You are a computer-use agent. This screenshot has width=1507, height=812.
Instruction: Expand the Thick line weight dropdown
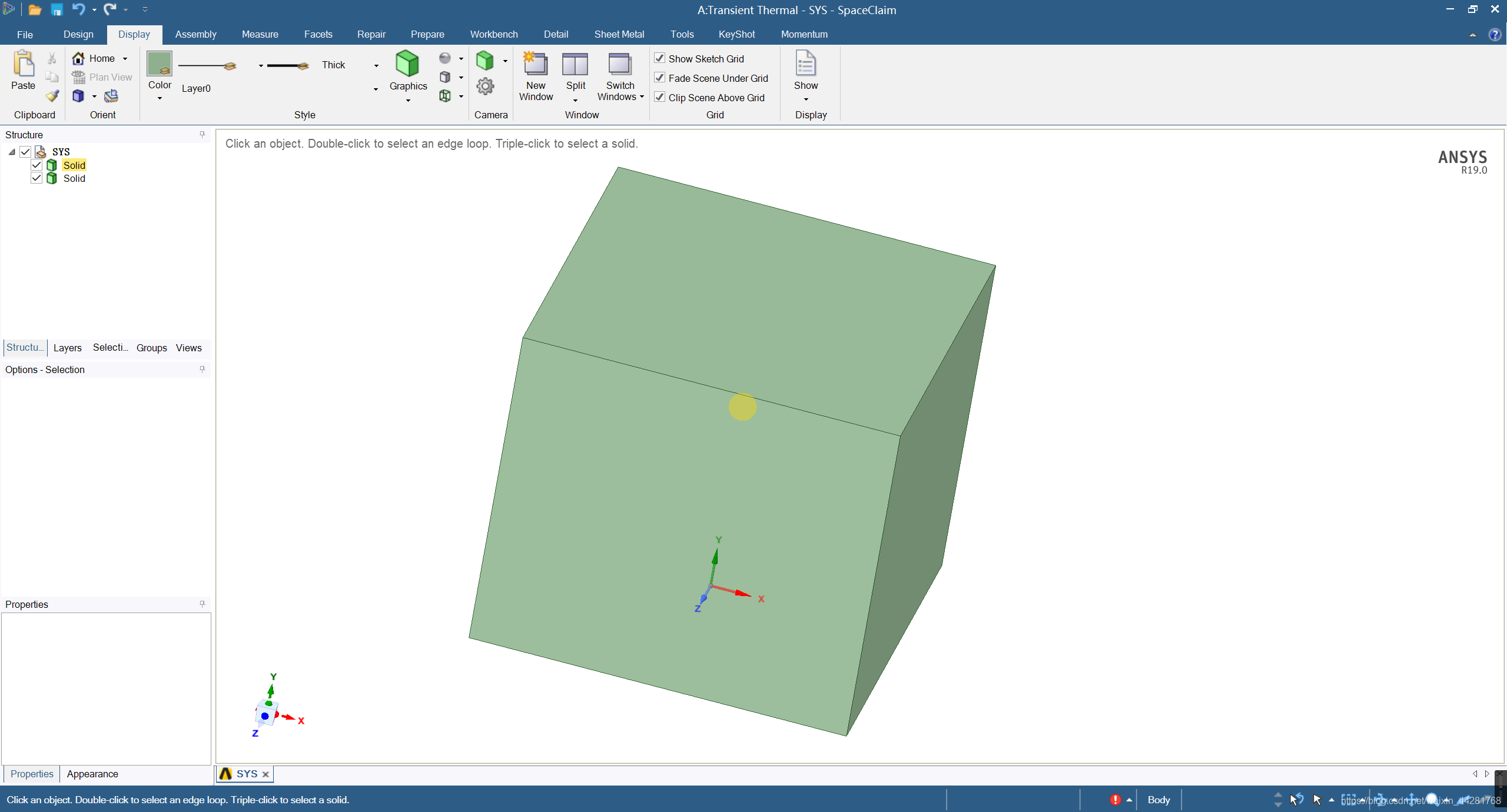(376, 65)
